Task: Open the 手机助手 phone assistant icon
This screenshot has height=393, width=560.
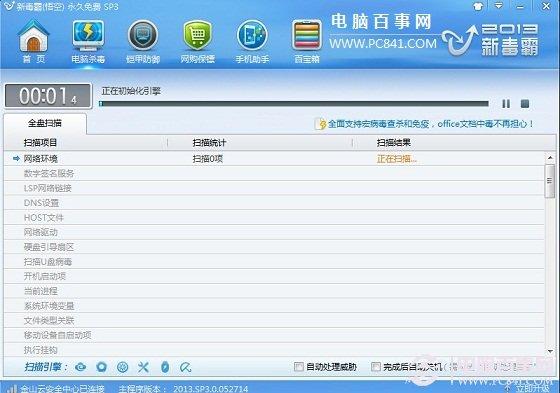Action: [252, 41]
